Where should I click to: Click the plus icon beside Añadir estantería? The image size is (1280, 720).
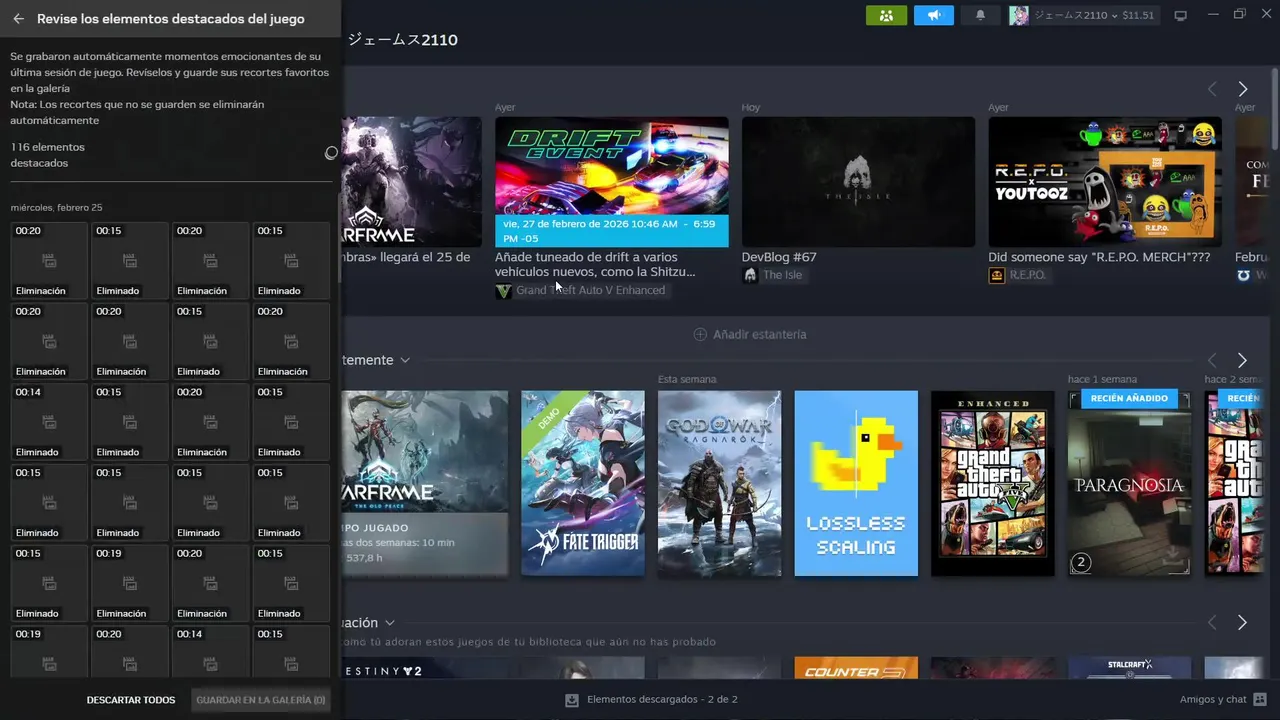click(700, 334)
